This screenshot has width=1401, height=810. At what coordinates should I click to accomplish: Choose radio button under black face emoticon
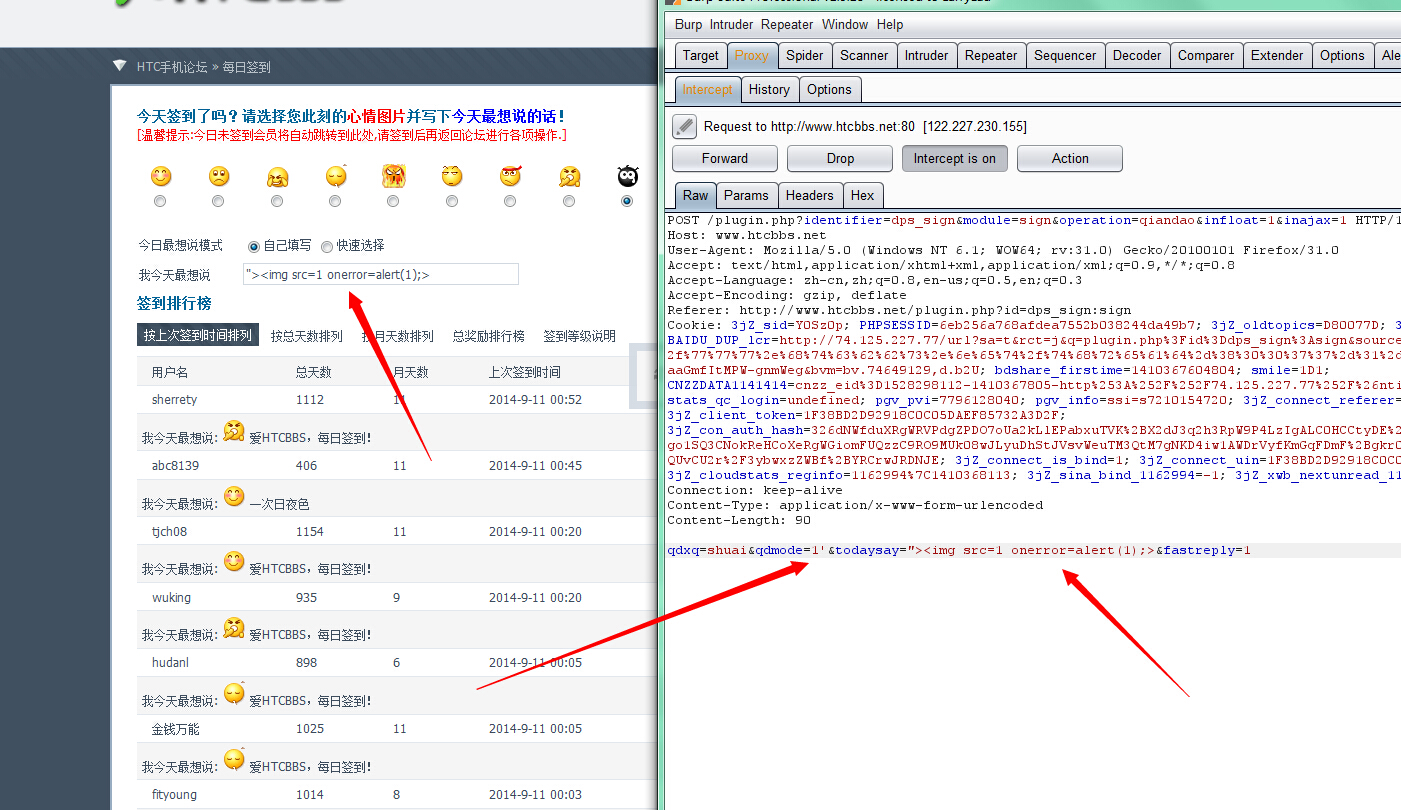point(627,201)
